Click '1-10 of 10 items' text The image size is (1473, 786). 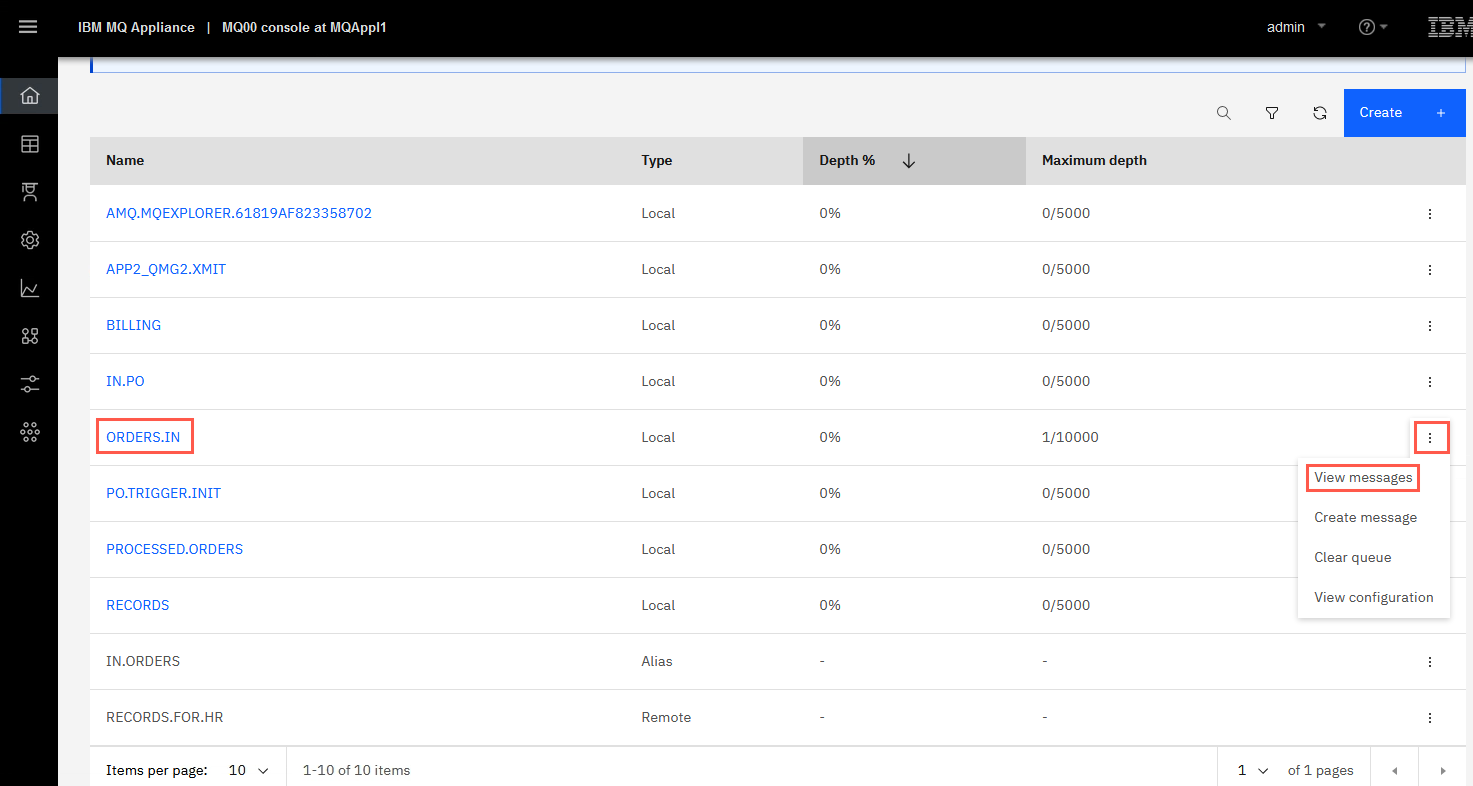(x=357, y=771)
